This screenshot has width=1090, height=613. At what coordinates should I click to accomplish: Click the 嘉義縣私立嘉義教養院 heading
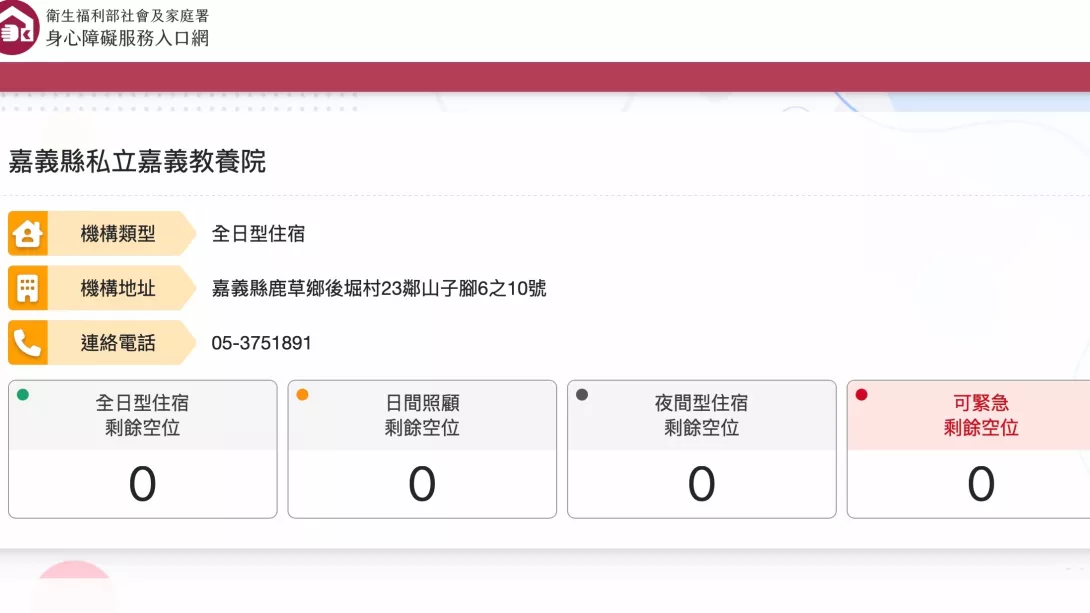(137, 161)
